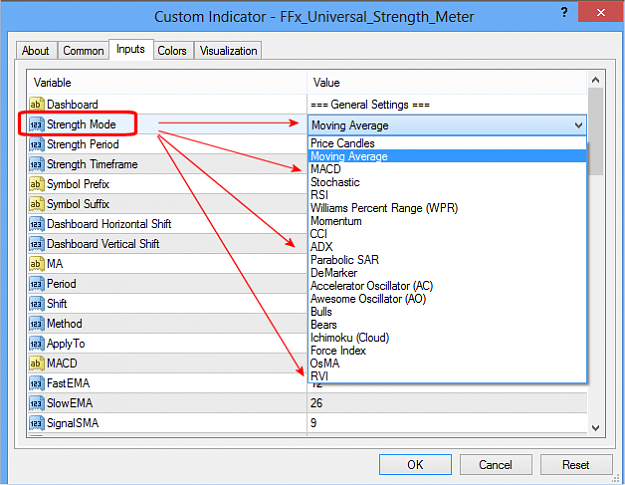
Task: Collapse the Strength Mode dropdown arrow
Action: coord(578,126)
